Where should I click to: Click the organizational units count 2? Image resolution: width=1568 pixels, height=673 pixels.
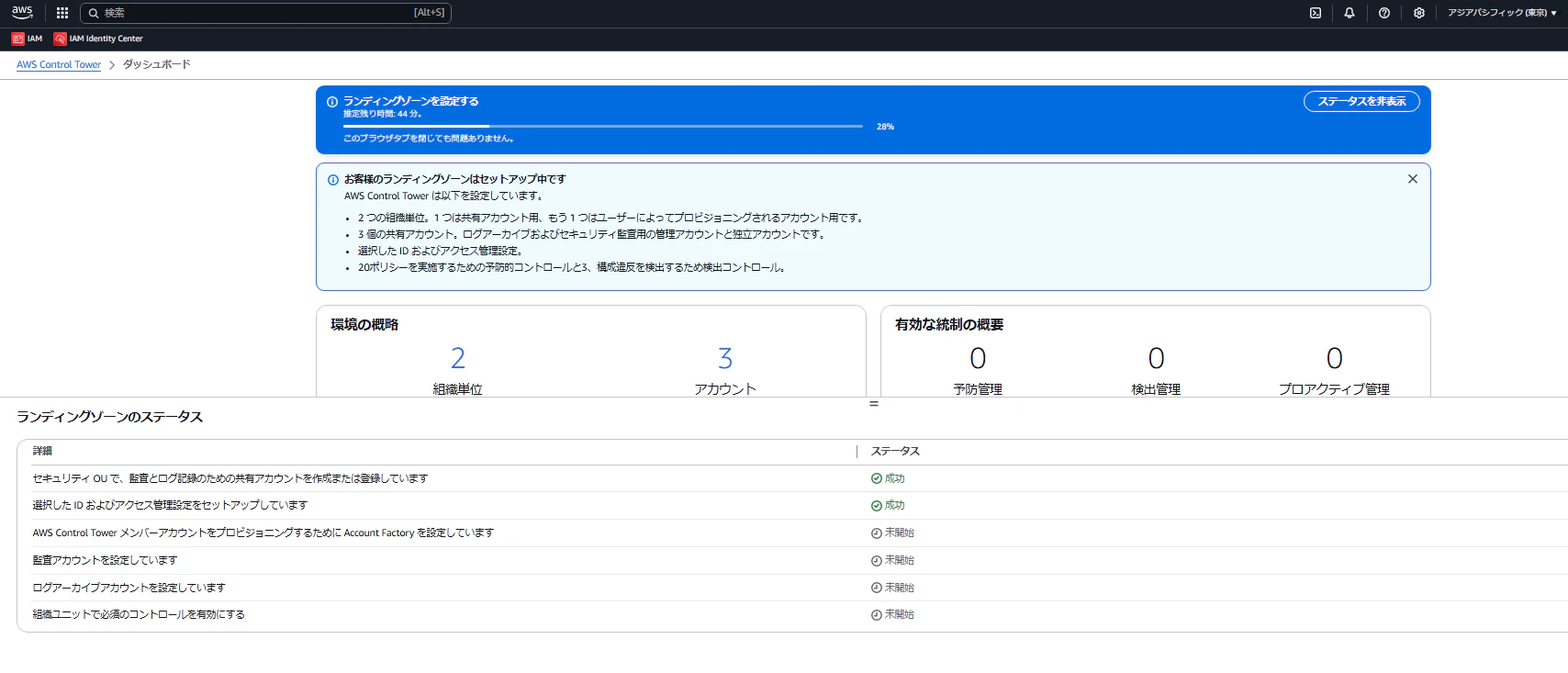click(x=458, y=358)
